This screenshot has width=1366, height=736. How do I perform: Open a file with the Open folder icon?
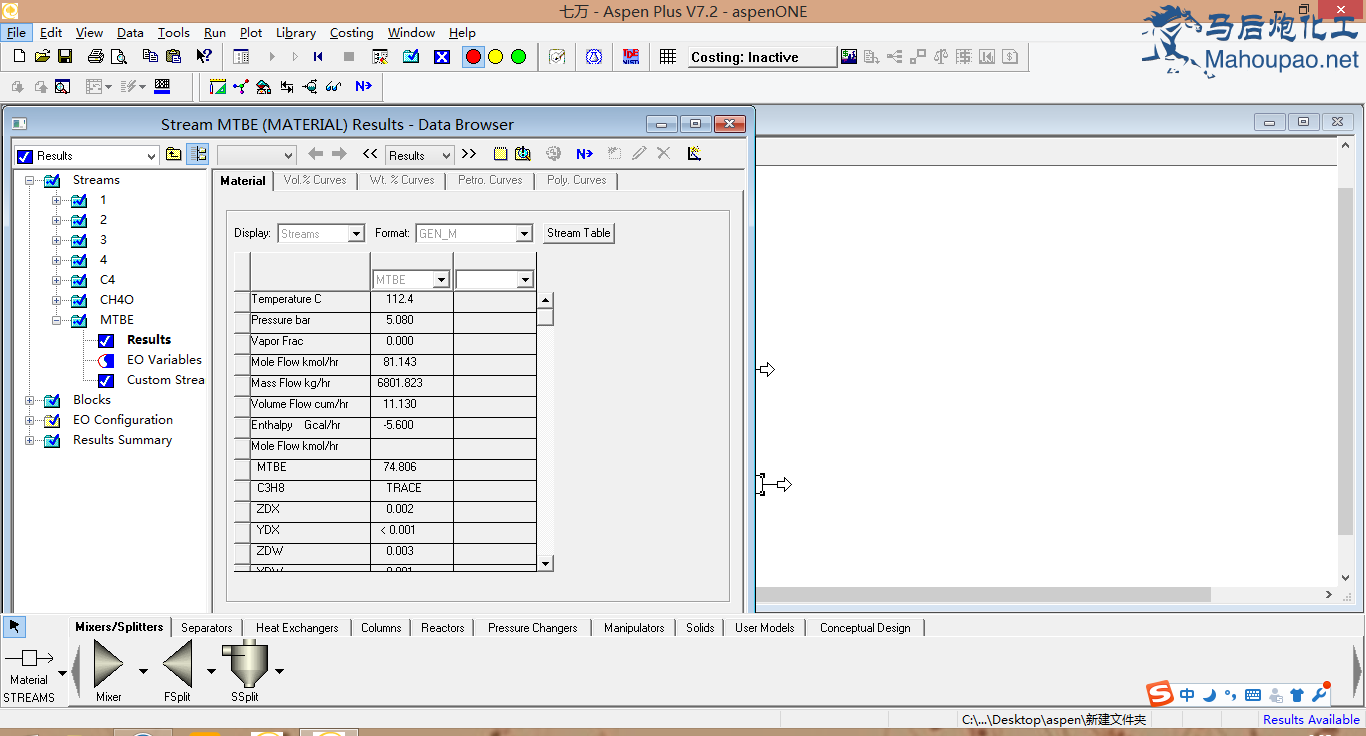tap(41, 57)
